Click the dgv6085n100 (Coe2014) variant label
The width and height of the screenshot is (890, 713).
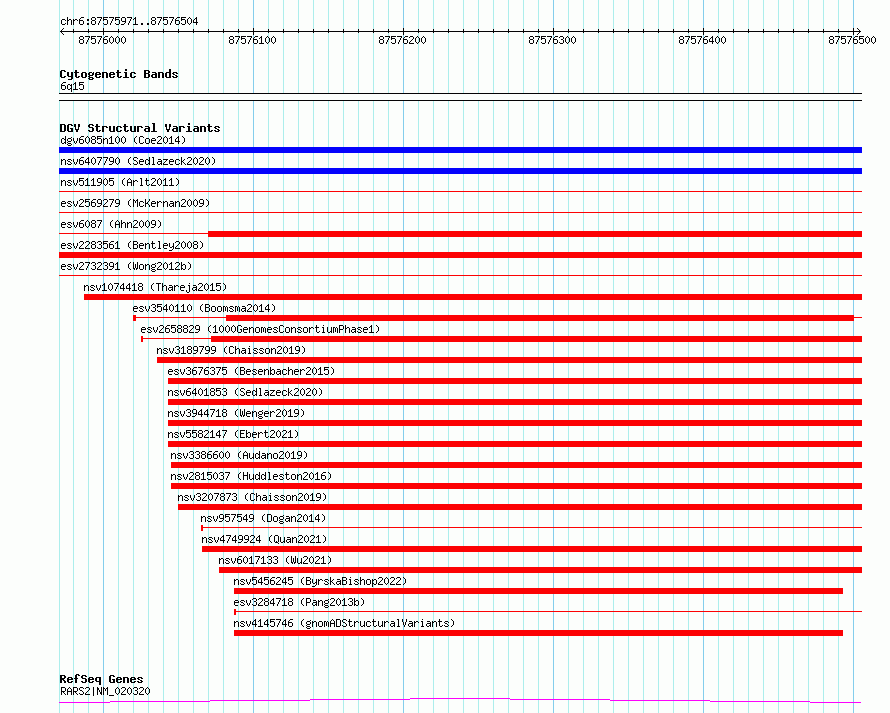click(123, 140)
